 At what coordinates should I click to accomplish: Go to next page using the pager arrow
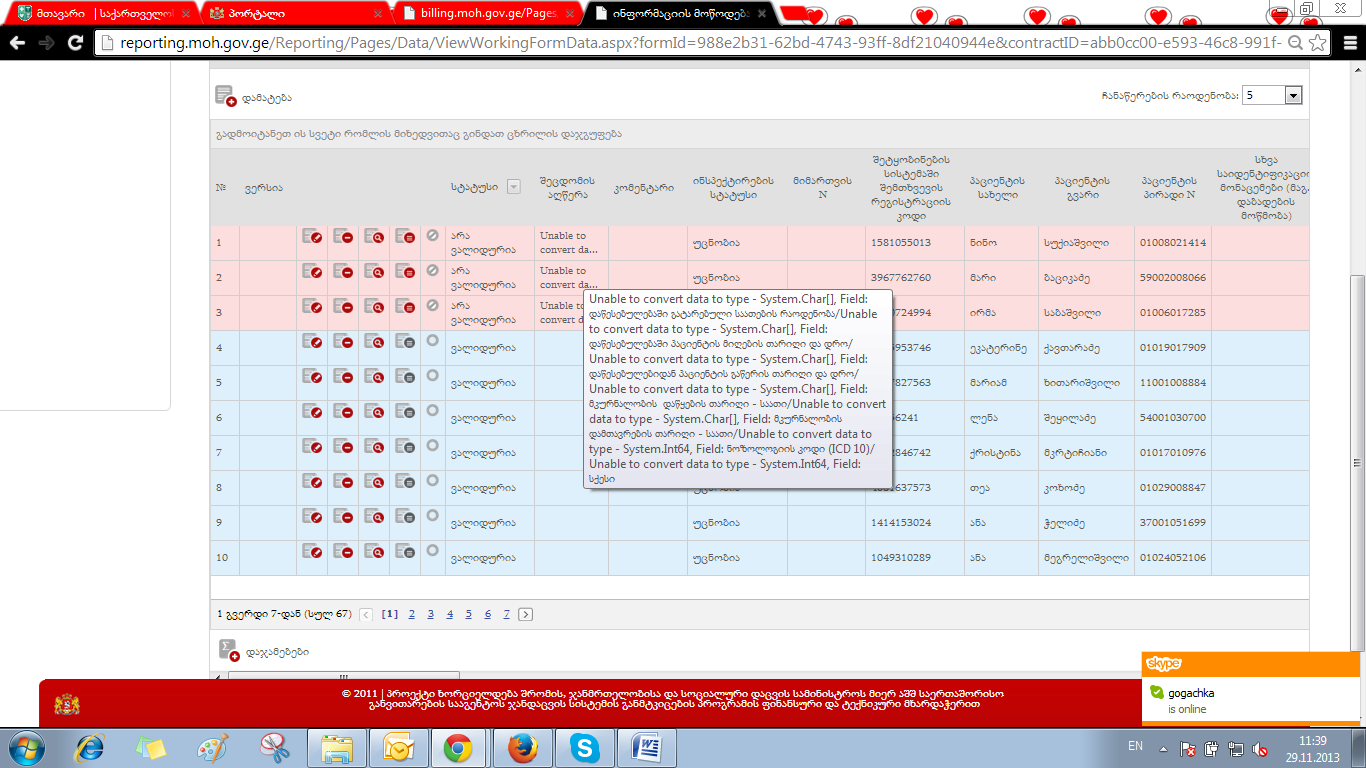pos(526,614)
